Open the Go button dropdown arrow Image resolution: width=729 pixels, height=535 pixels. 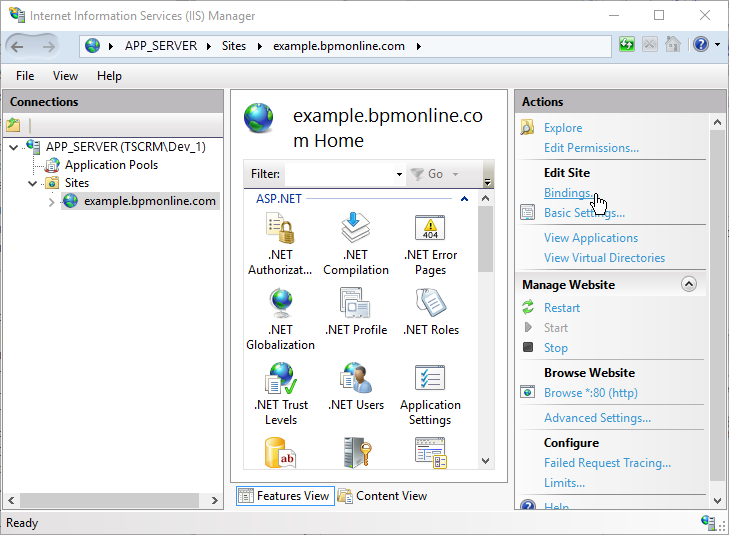coord(456,174)
